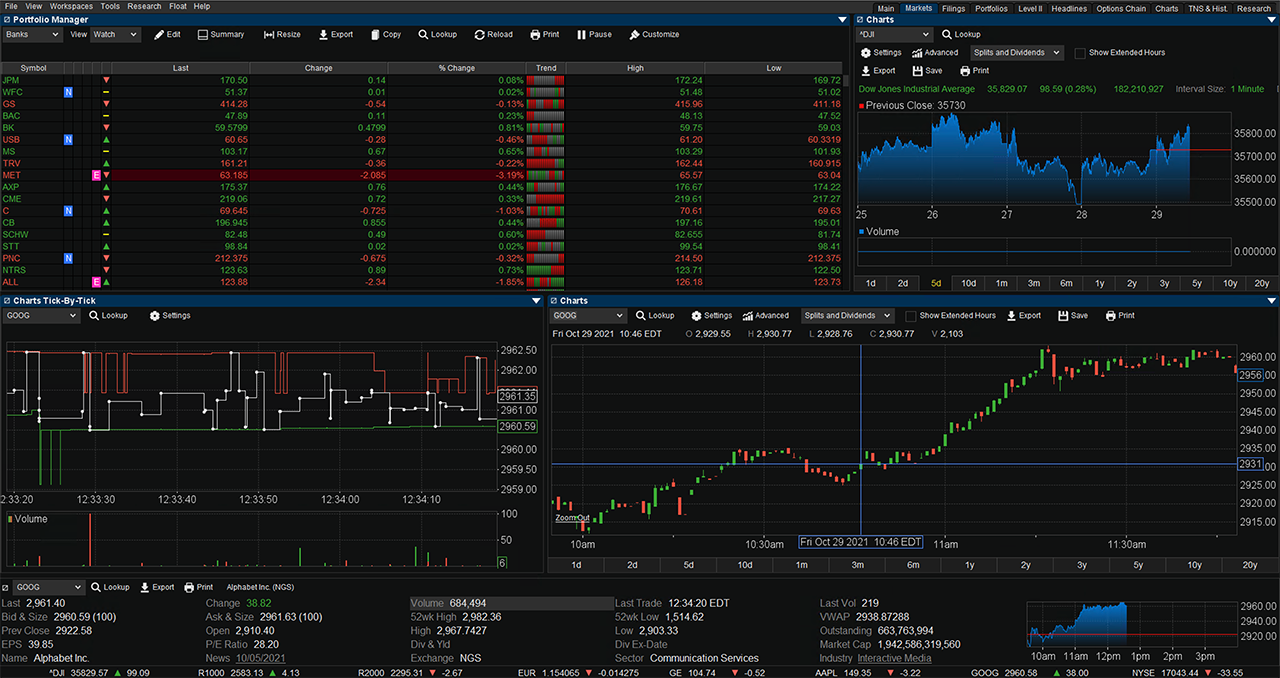Open Advanced in the GOOG candlestick chart
The height and width of the screenshot is (678, 1280).
(x=765, y=315)
